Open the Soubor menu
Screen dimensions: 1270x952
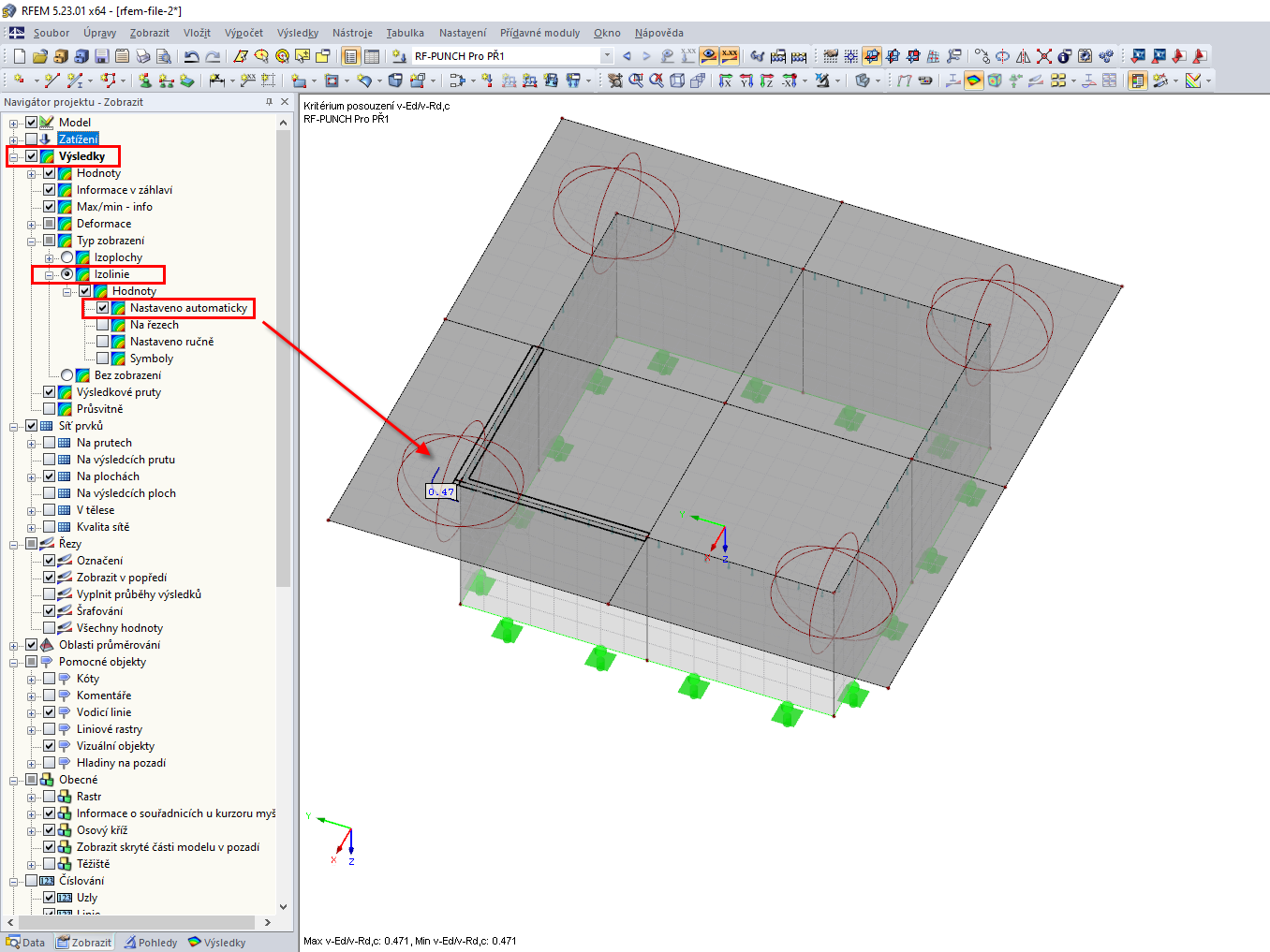tap(52, 33)
